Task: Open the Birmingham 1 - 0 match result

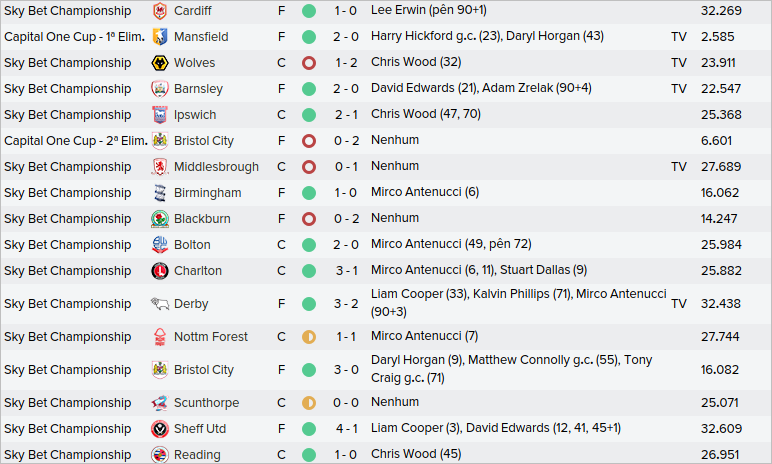Action: 346,193
